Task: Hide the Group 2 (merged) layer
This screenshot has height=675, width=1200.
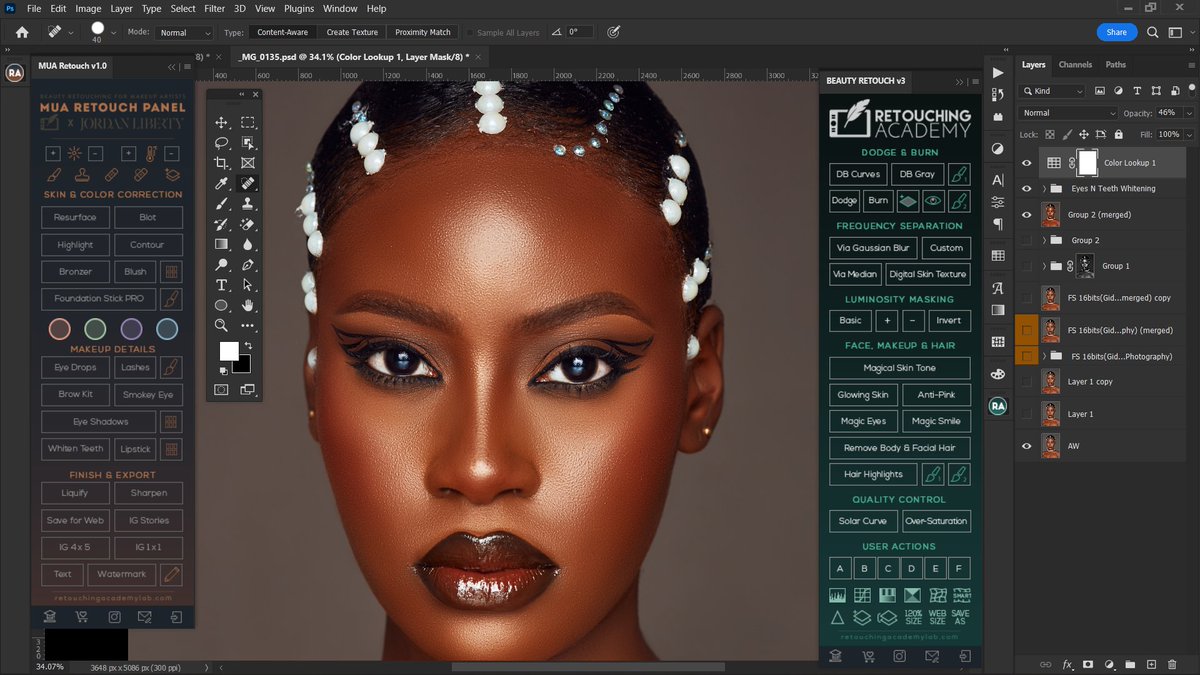Action: tap(1026, 214)
